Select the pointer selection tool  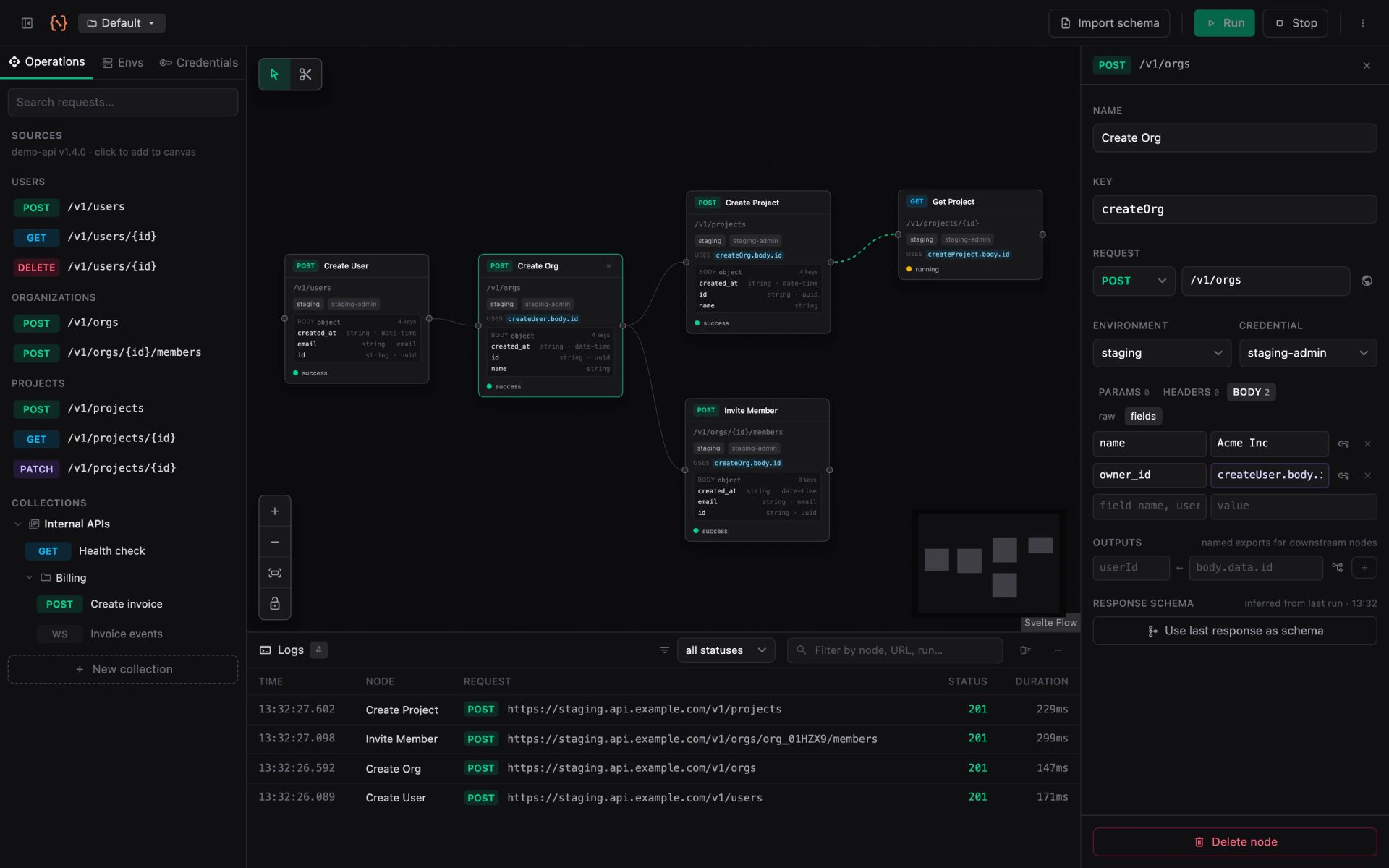tap(274, 75)
